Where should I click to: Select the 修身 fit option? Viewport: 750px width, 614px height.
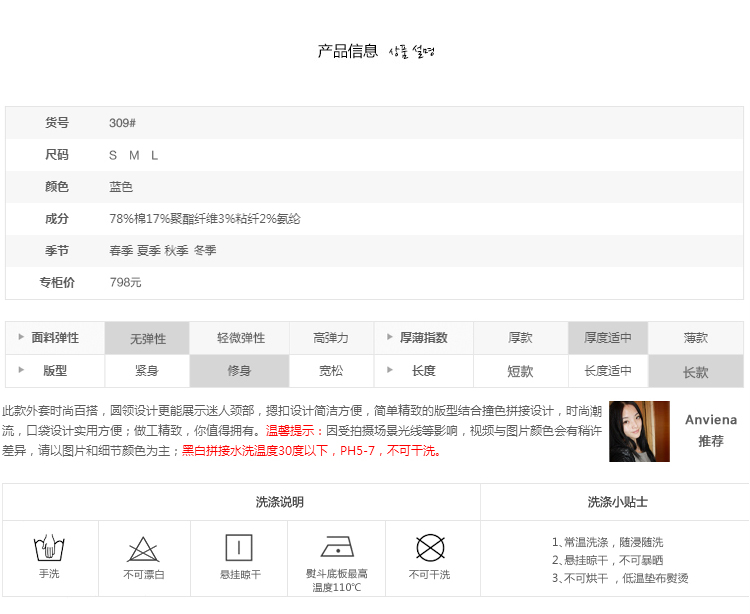(x=240, y=371)
